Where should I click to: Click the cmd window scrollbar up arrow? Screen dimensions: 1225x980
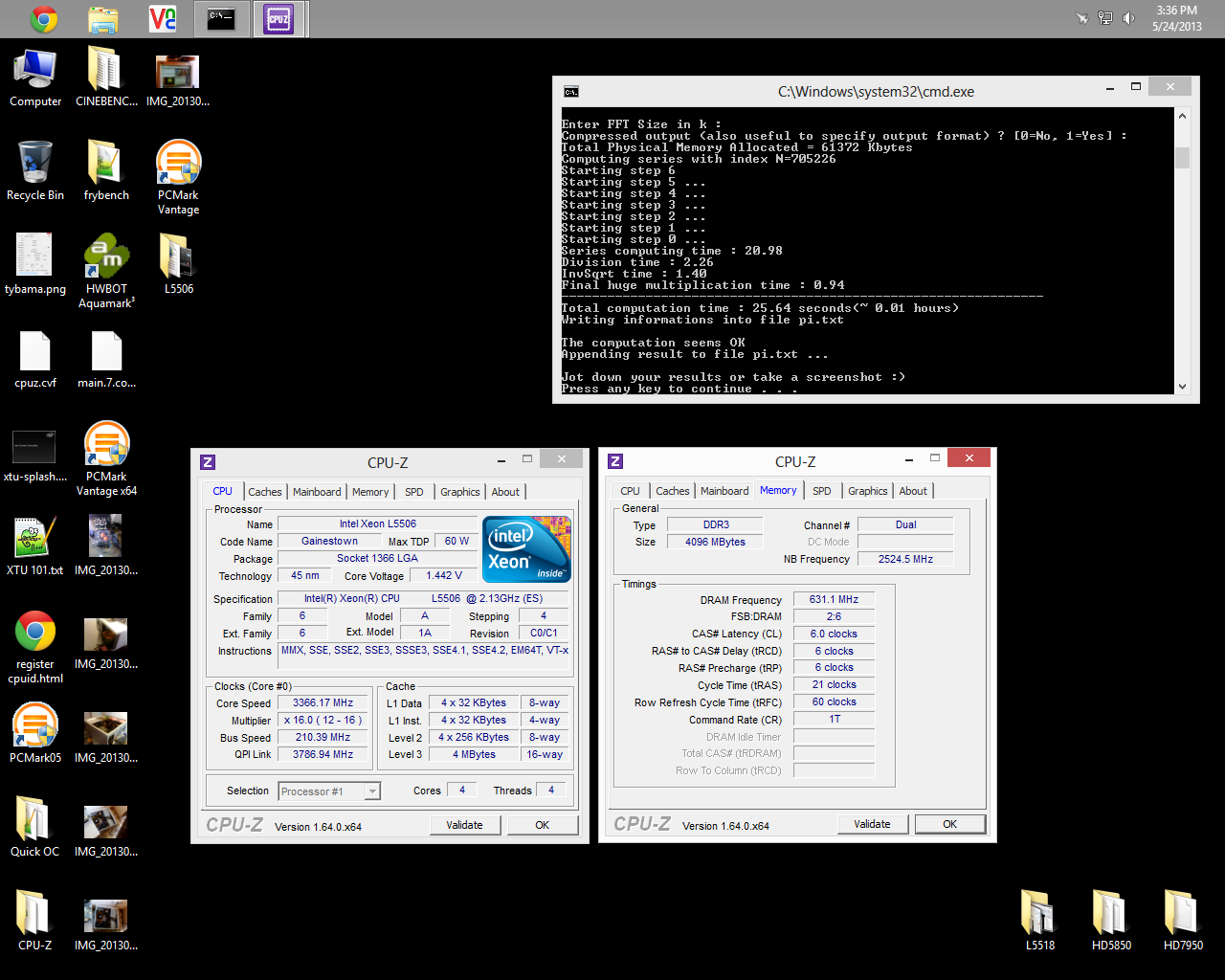(x=1183, y=116)
